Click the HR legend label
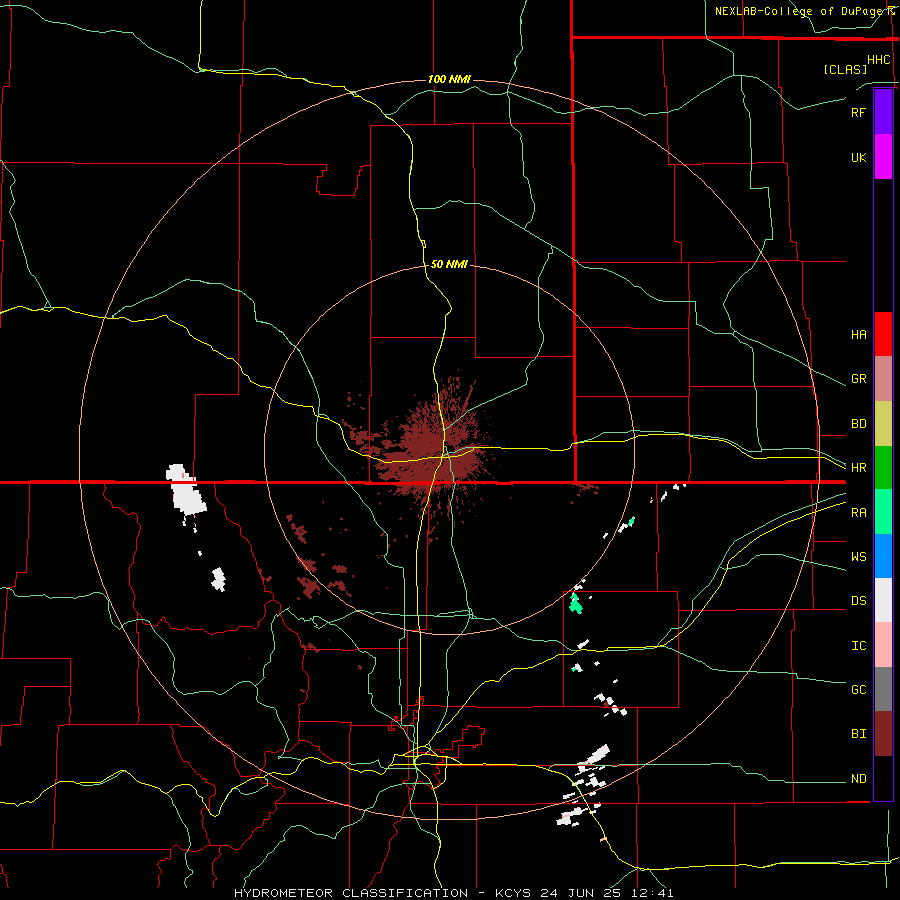The image size is (900, 900). (x=858, y=468)
